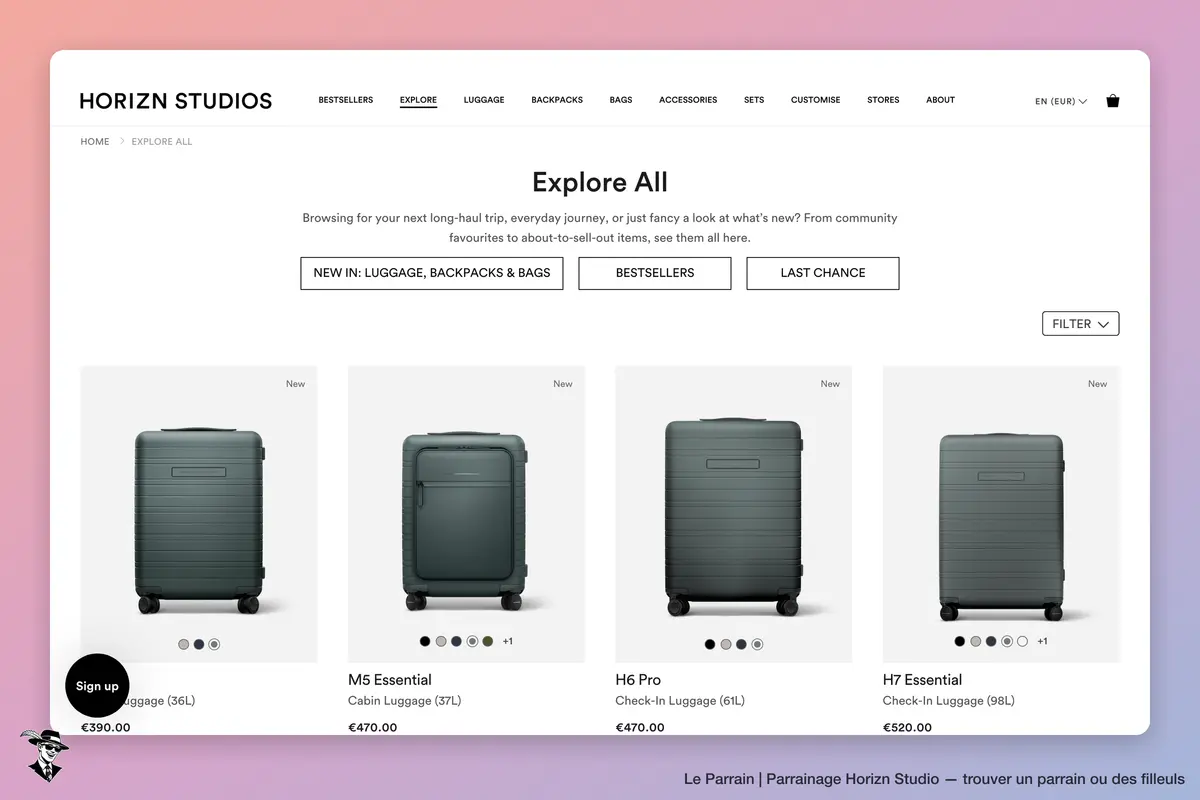This screenshot has width=1200, height=800.
Task: Open the shopping cart icon
Action: coord(1113,101)
